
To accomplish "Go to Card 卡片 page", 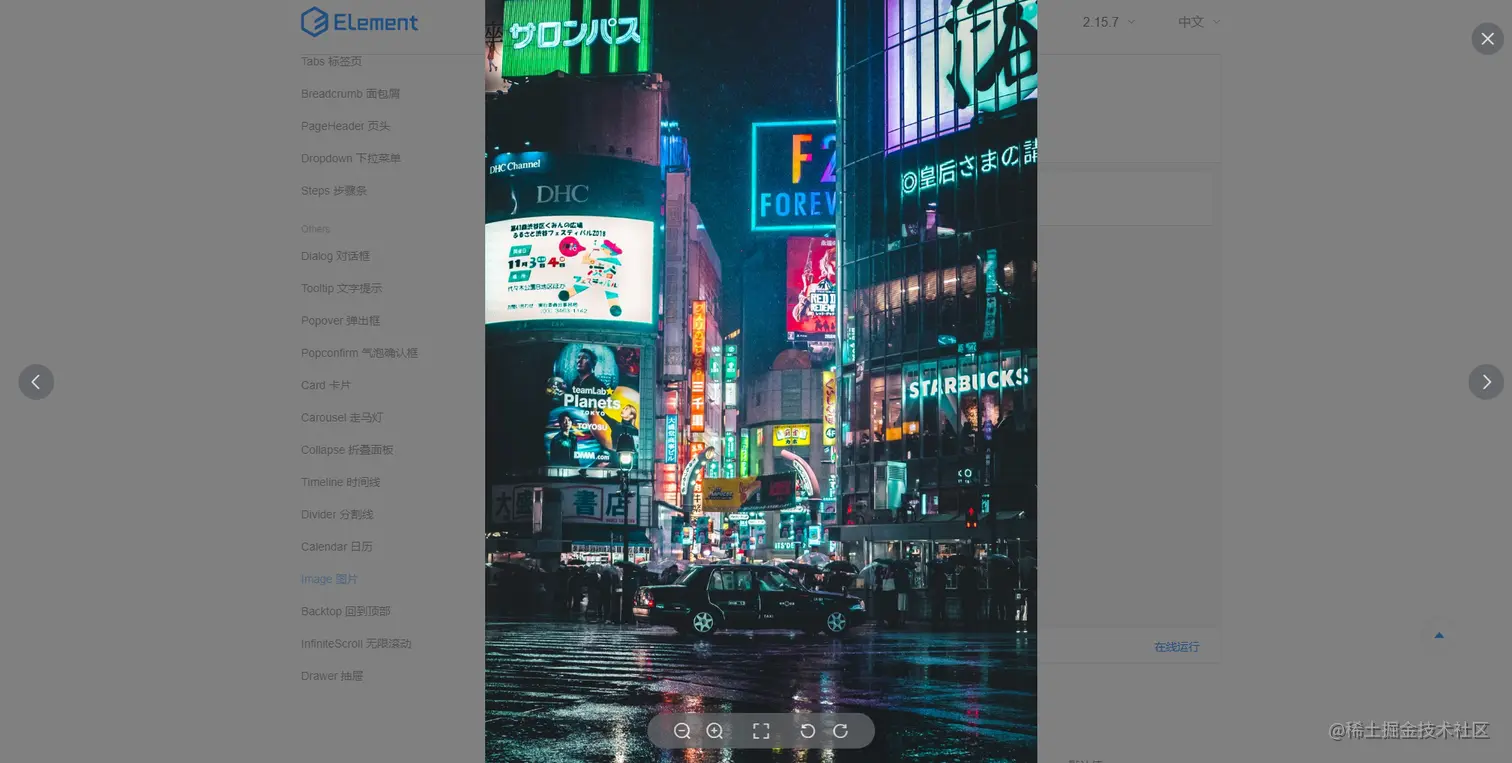I will click(x=326, y=385).
